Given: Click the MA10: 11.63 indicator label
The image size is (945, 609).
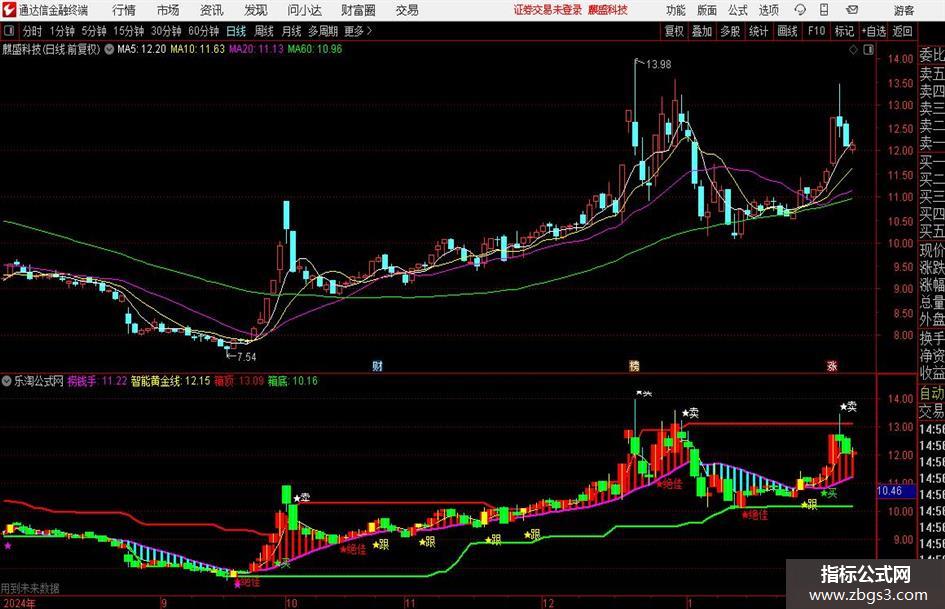Looking at the screenshot, I should (x=198, y=49).
